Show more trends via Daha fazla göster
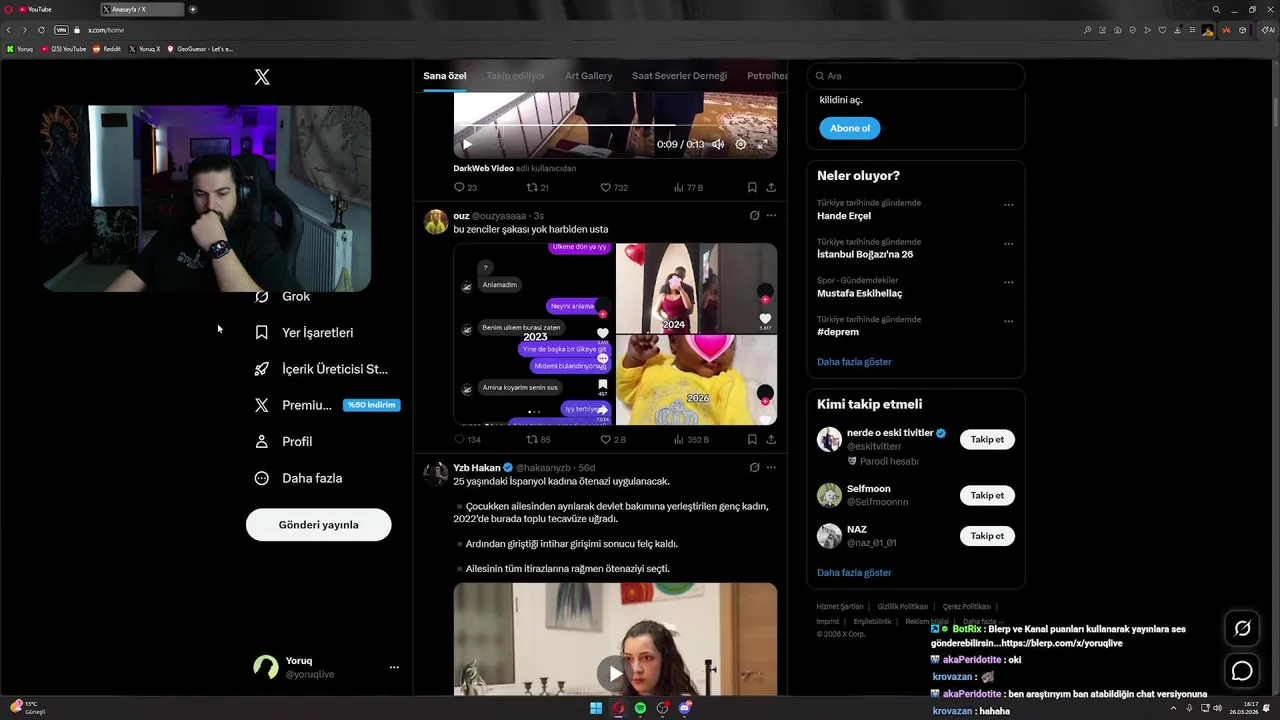The height and width of the screenshot is (720, 1280). click(x=854, y=362)
